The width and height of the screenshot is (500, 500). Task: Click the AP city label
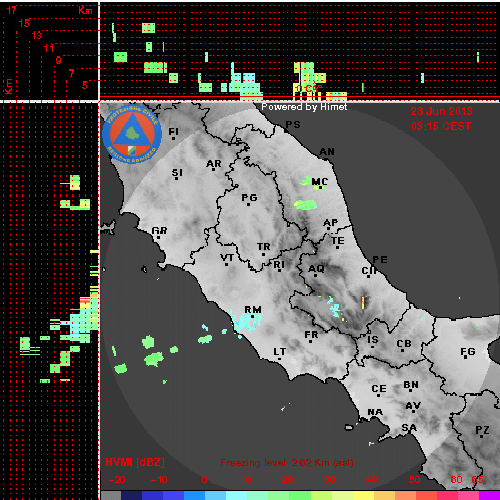[x=331, y=222]
